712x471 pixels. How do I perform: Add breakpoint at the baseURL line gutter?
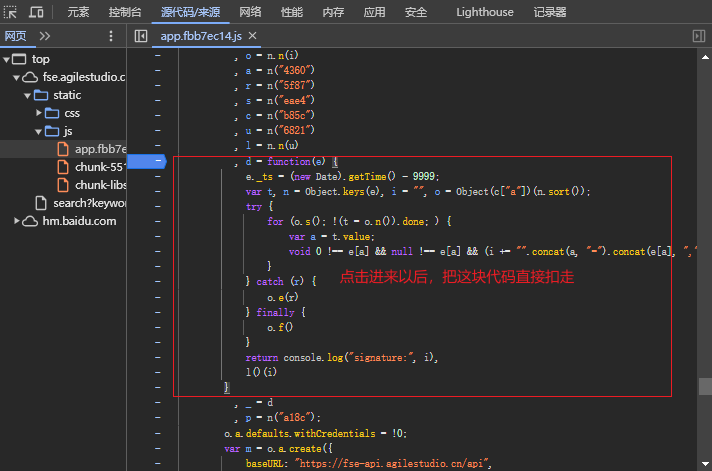click(x=158, y=463)
